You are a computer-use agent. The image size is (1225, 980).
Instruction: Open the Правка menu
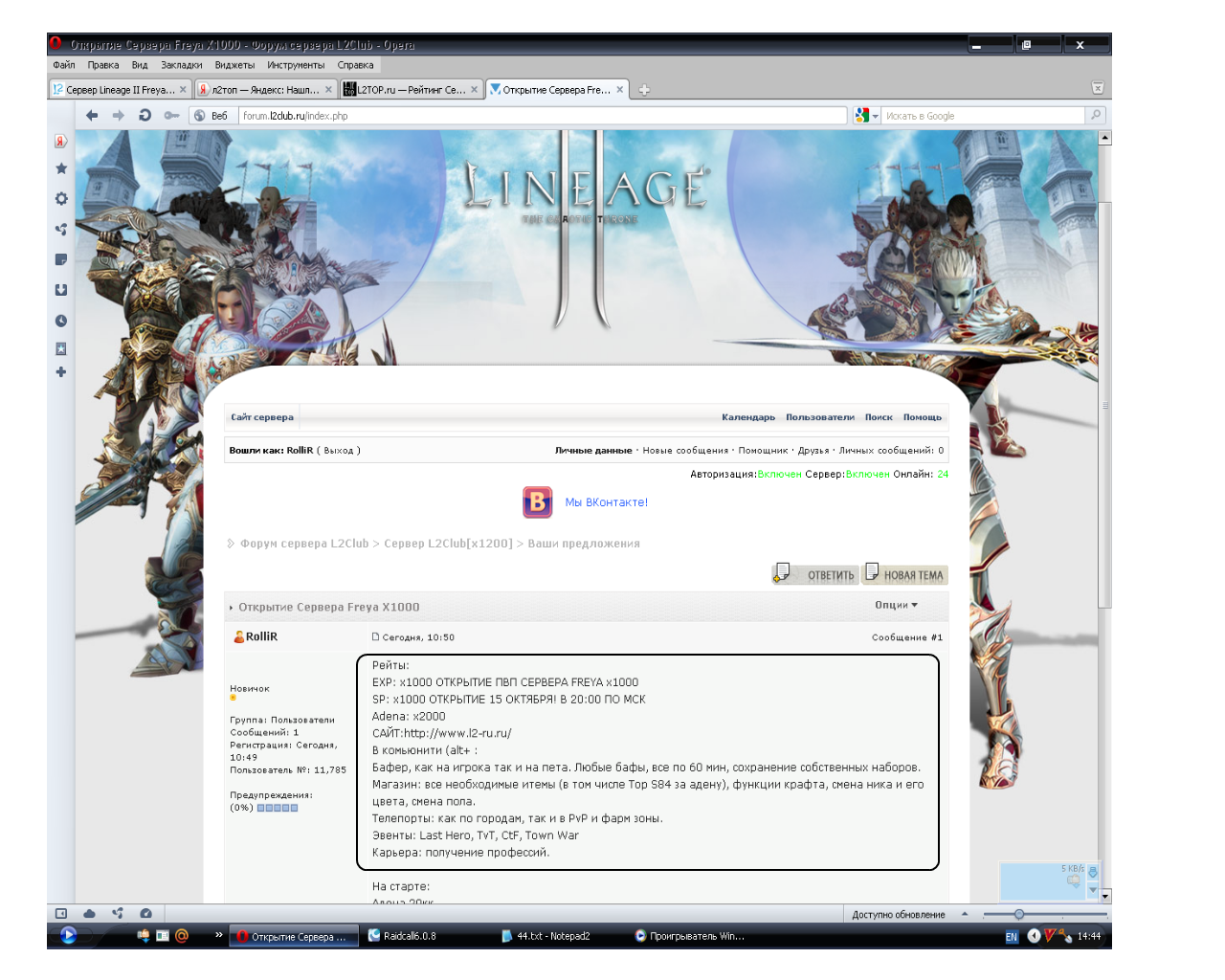pos(103,65)
